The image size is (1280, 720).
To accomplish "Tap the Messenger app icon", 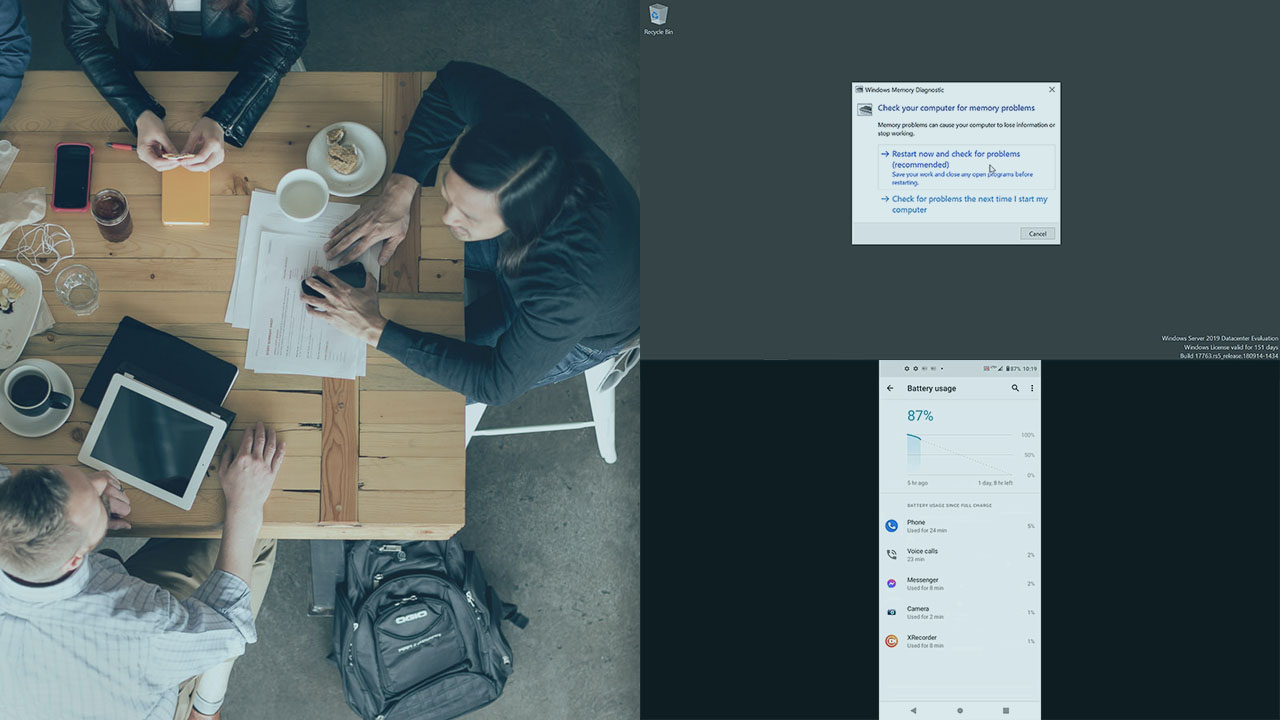I will (891, 583).
